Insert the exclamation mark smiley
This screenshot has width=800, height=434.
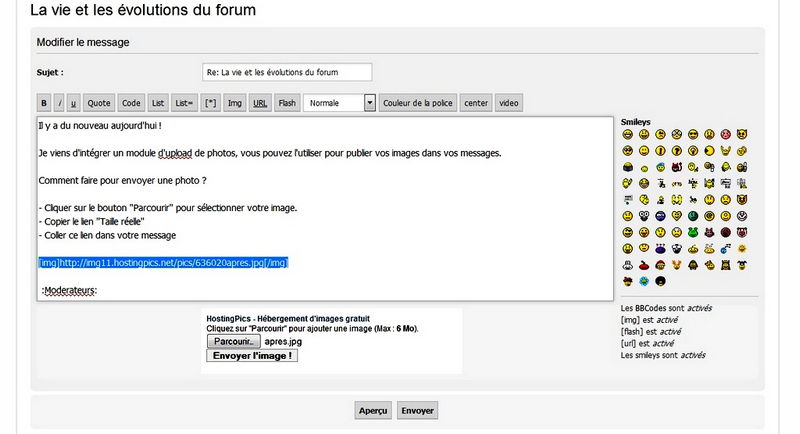pos(660,151)
